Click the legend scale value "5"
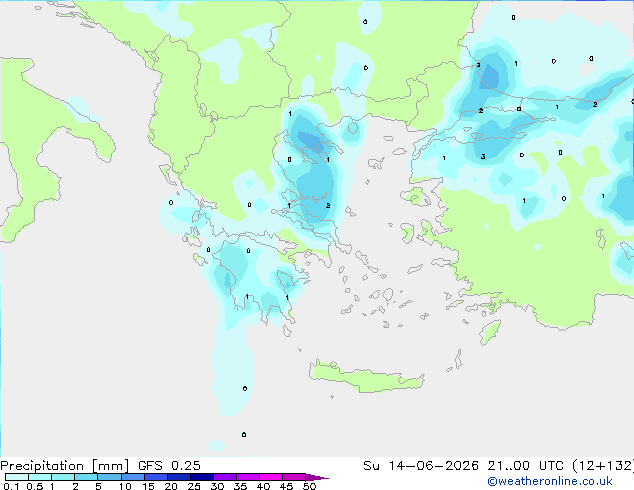Screen dimensions: 634x490 point(98,486)
